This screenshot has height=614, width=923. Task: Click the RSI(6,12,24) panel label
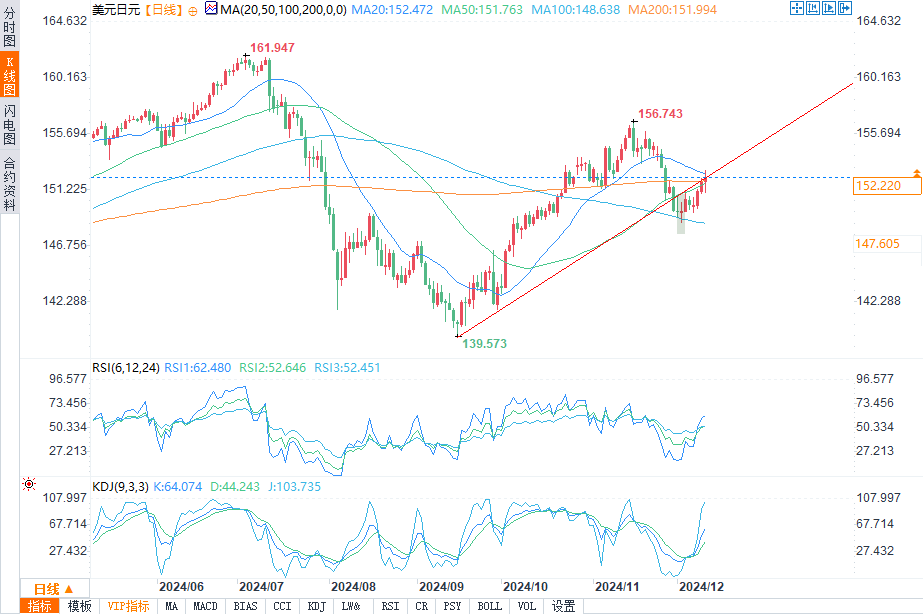pos(126,368)
